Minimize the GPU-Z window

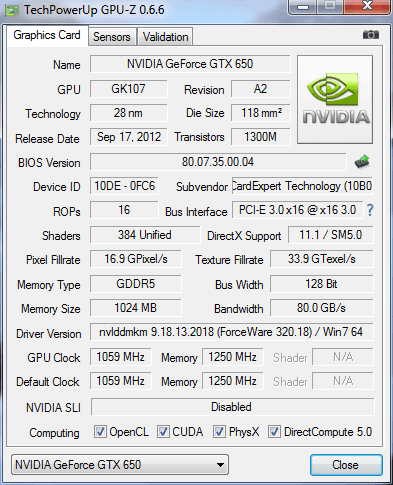tap(303, 7)
